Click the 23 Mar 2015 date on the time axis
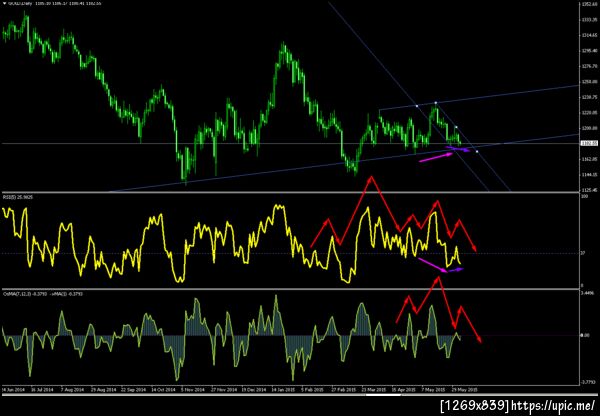600x416 pixels. point(374,389)
